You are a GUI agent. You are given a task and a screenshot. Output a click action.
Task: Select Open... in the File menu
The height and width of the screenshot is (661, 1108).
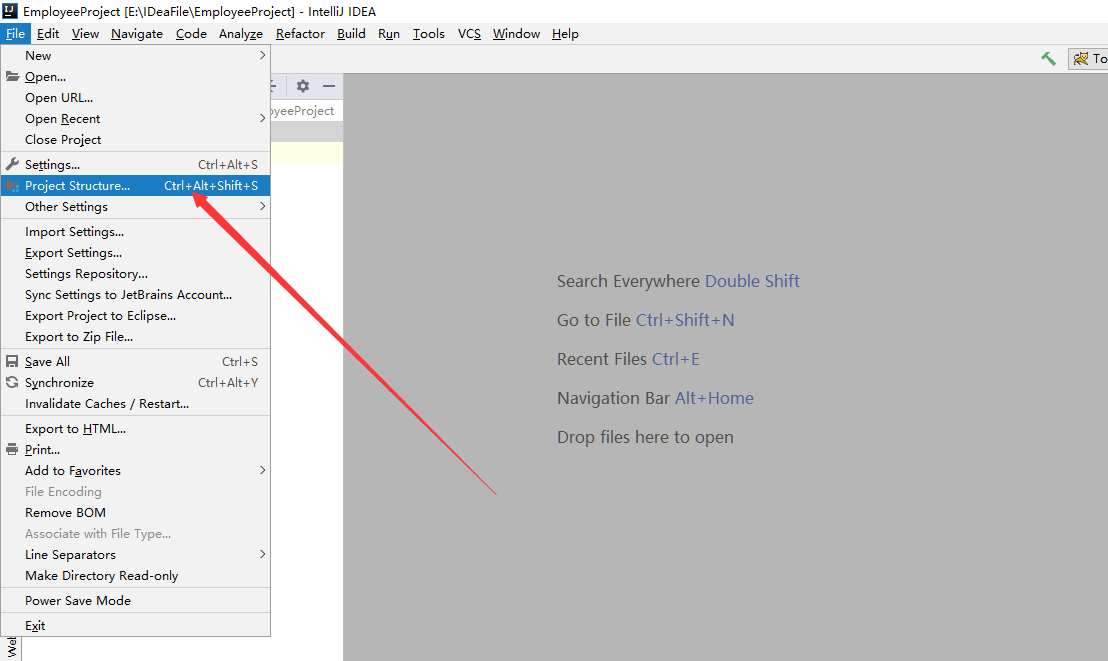136,76
